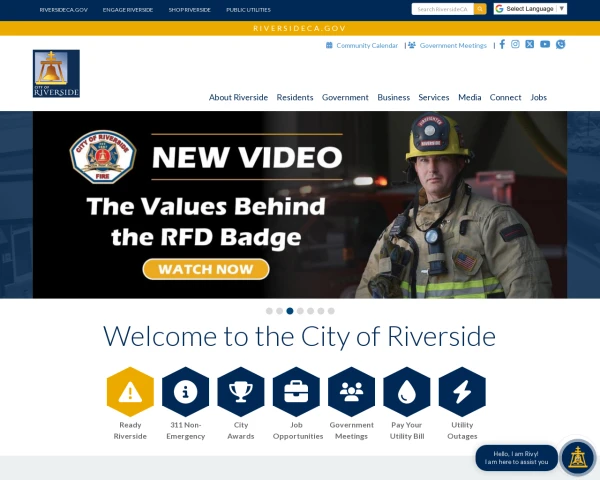Click the Riverside Fire badge in banner
The image size is (600, 480).
click(103, 157)
